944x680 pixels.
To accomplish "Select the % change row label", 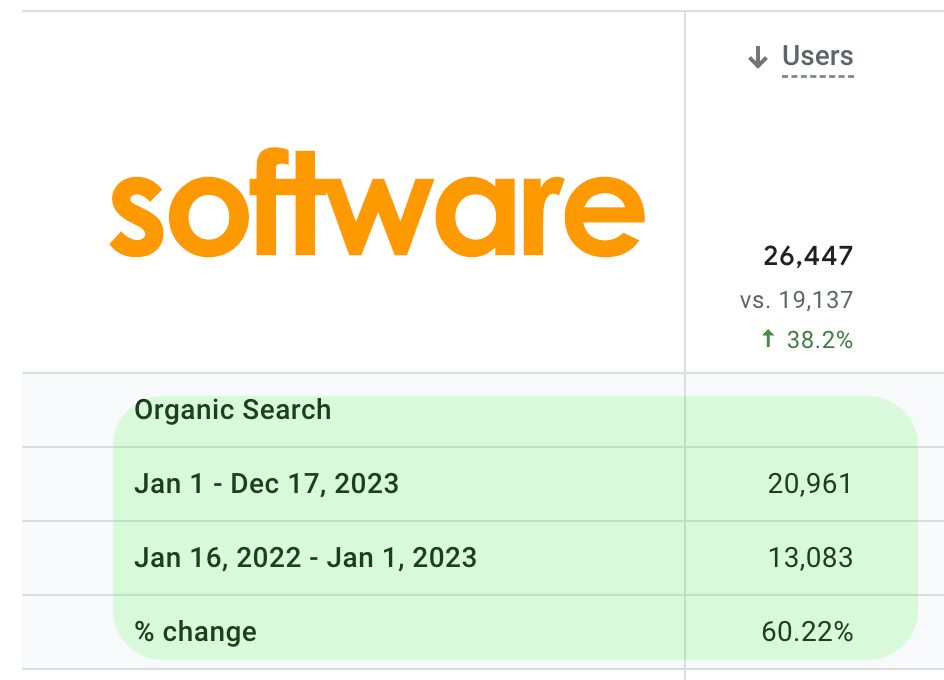I will pyautogui.click(x=196, y=632).
